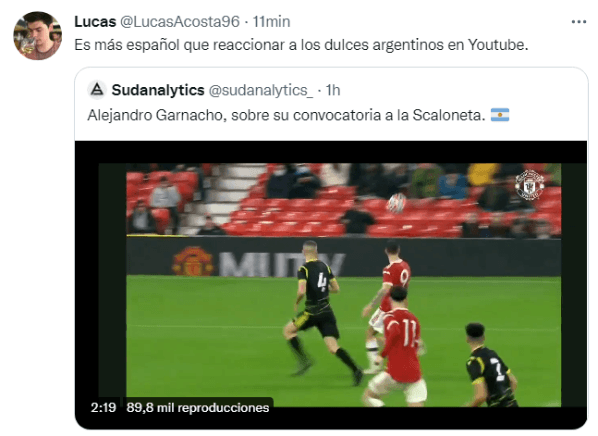Click the Sudanalytics triangle logo avatar
Image resolution: width=598 pixels, height=436 pixels.
click(97, 90)
